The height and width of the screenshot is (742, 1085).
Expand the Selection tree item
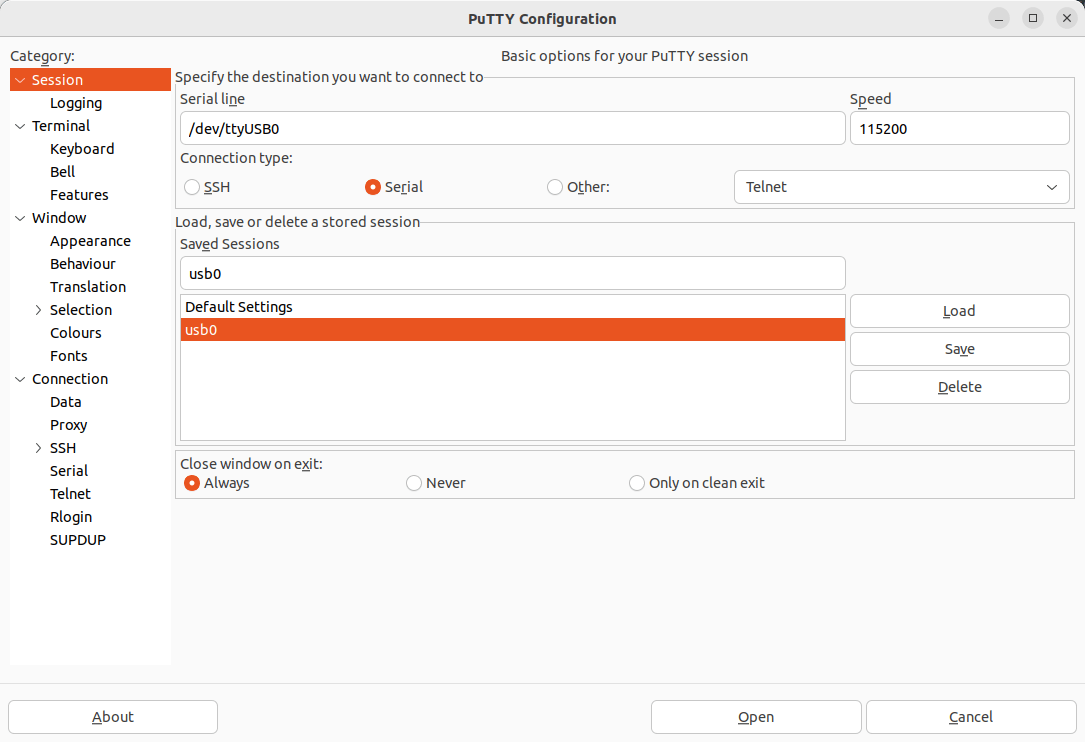(37, 309)
